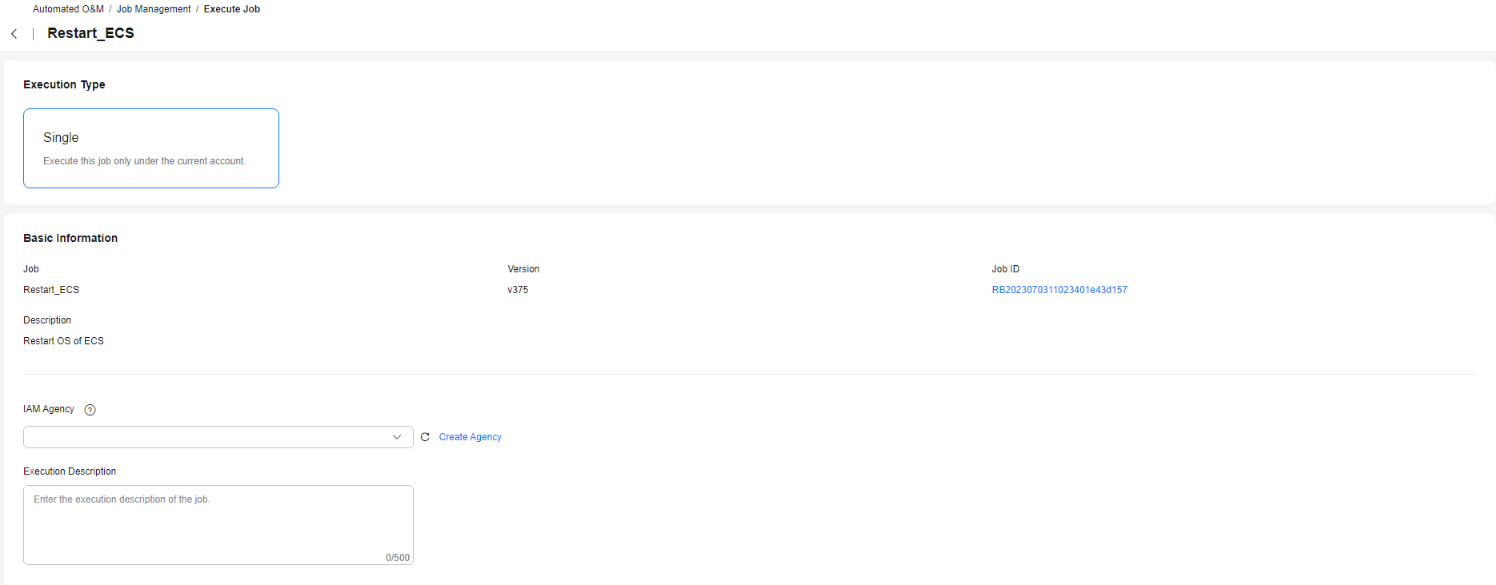Navigate to Job Management breadcrumb
Screen dimensions: 1496x585
tap(154, 9)
